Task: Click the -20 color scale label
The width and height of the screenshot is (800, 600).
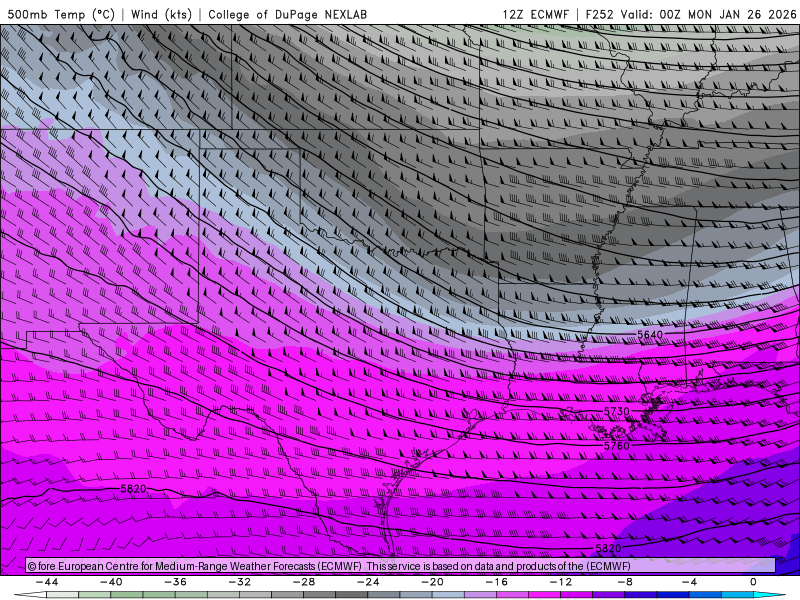Action: 433,582
